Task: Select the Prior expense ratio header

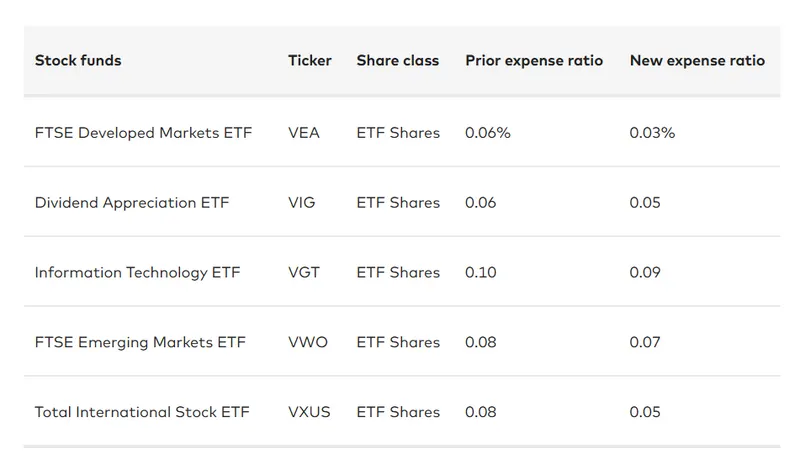Action: click(534, 61)
